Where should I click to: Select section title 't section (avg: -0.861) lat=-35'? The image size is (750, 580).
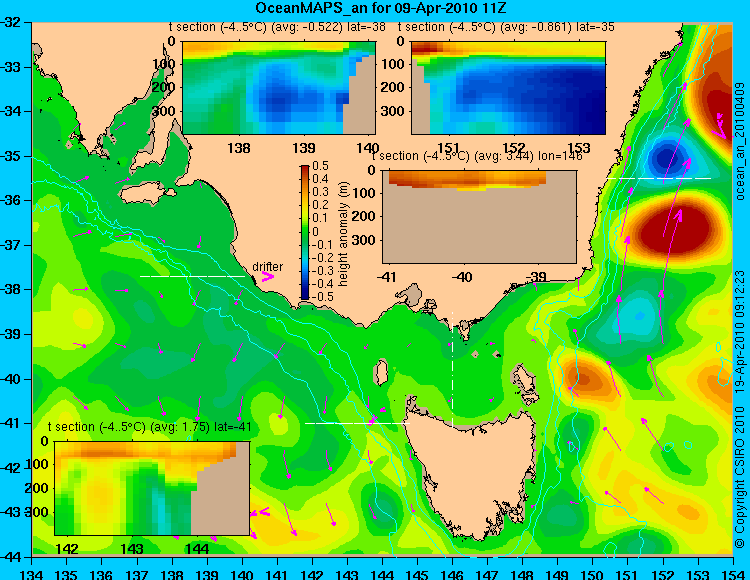coord(506,27)
